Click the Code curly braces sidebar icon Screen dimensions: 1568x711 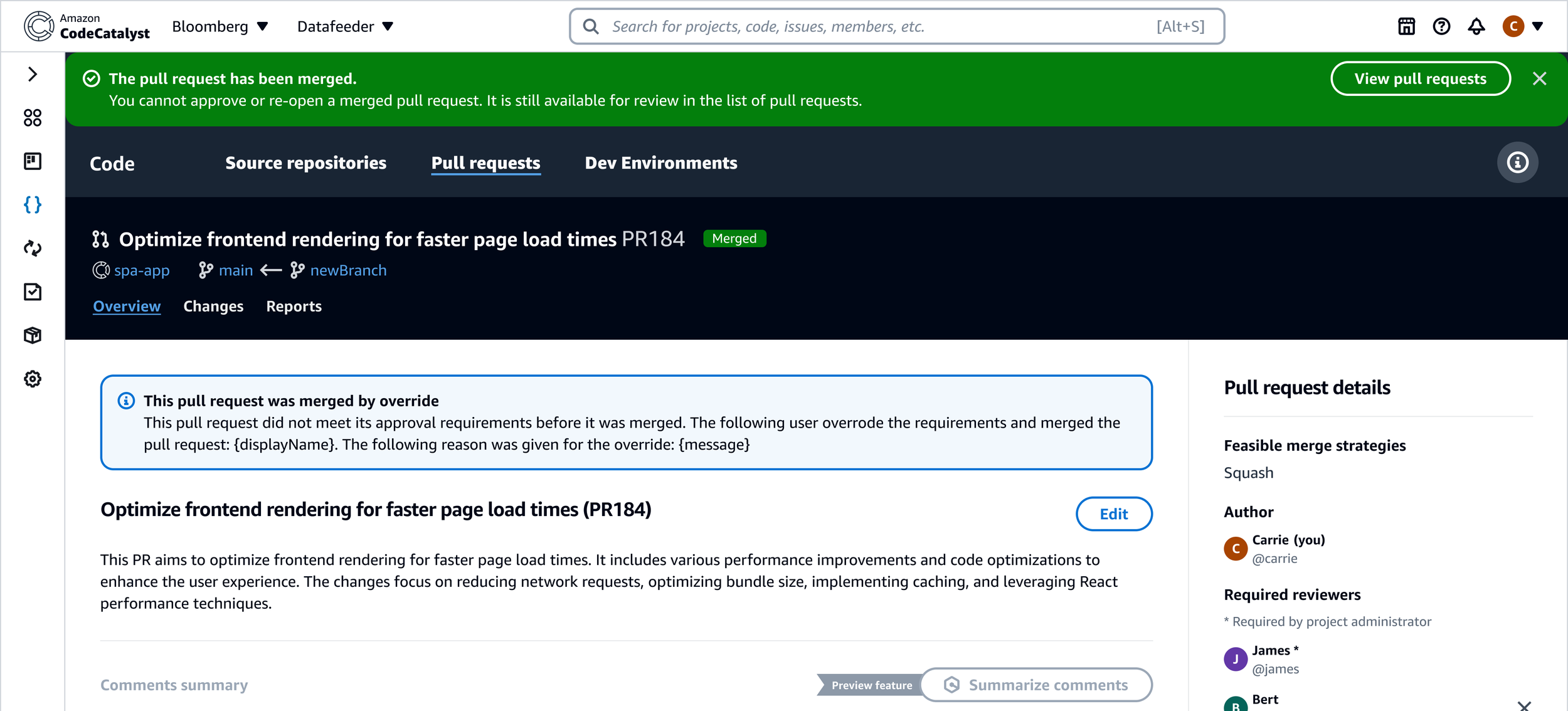click(x=33, y=204)
